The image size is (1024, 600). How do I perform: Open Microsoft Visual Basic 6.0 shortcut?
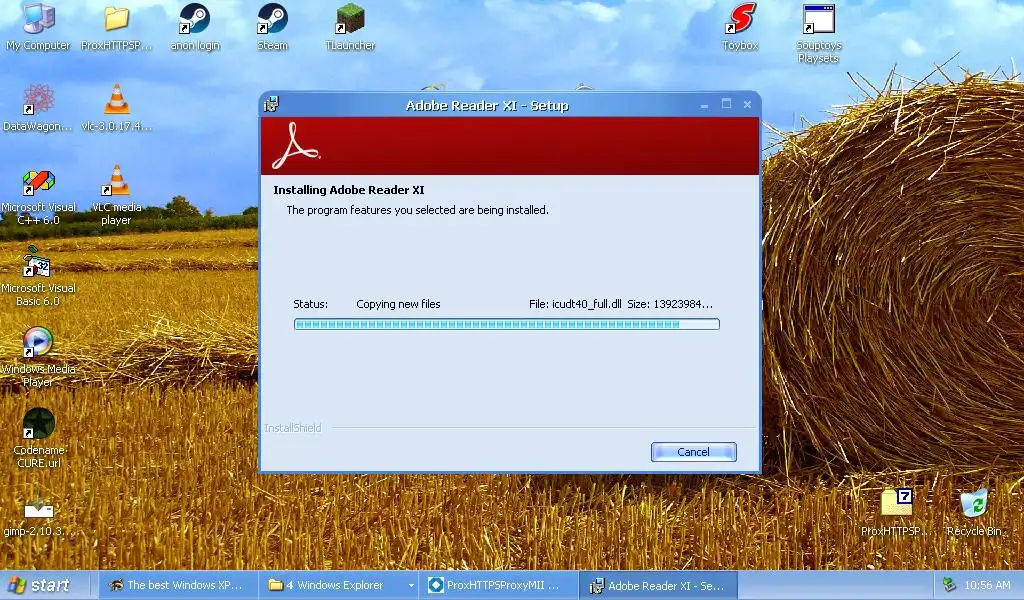pyautogui.click(x=38, y=277)
